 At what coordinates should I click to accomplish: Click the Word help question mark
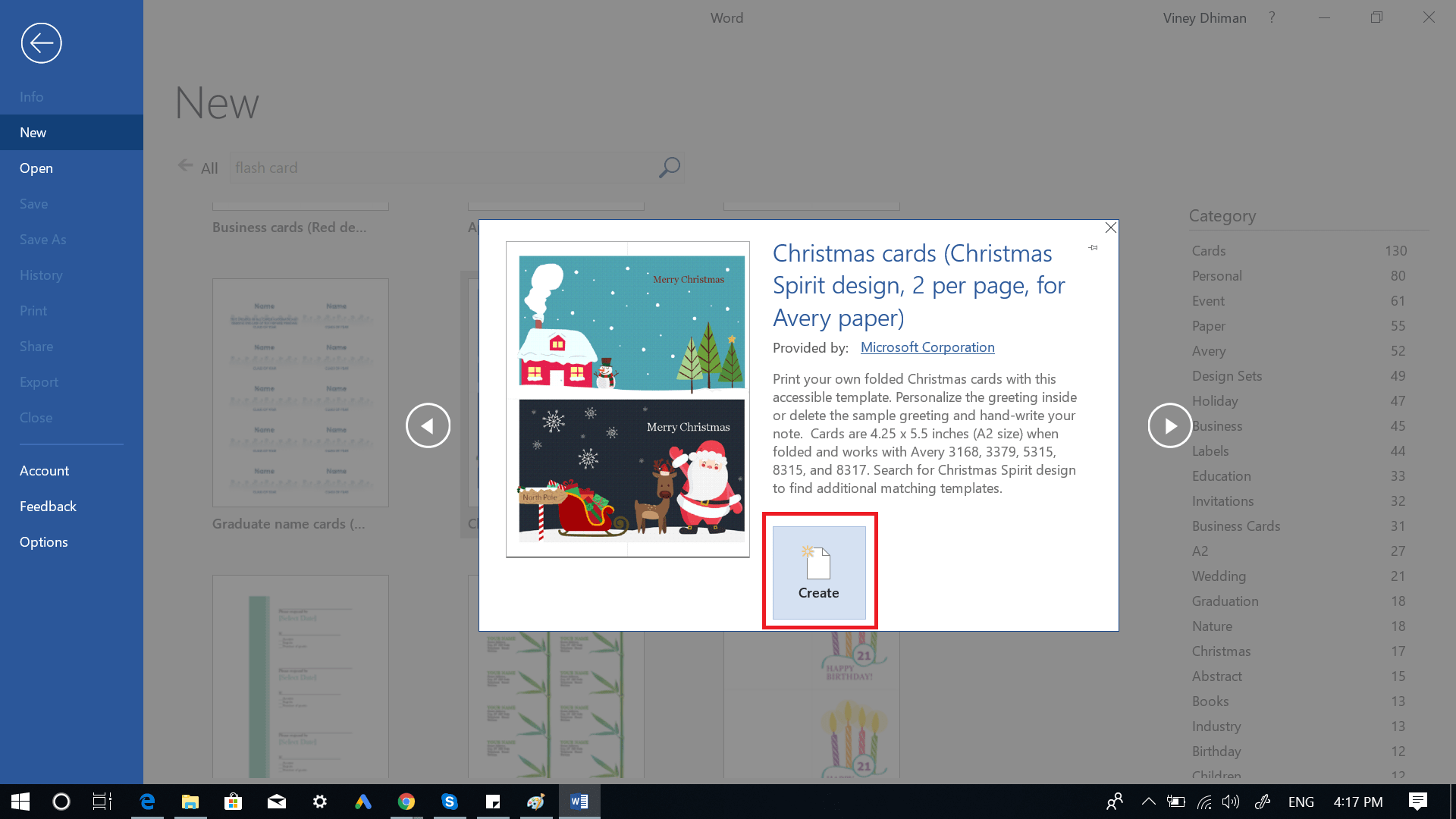click(1272, 17)
